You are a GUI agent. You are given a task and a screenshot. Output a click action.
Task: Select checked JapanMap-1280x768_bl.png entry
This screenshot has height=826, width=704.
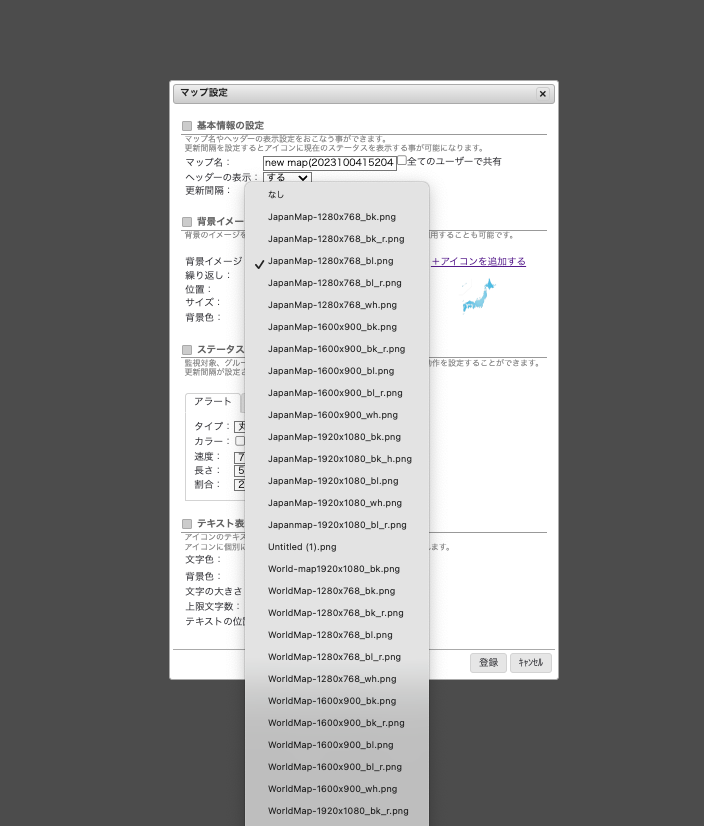coord(337,261)
